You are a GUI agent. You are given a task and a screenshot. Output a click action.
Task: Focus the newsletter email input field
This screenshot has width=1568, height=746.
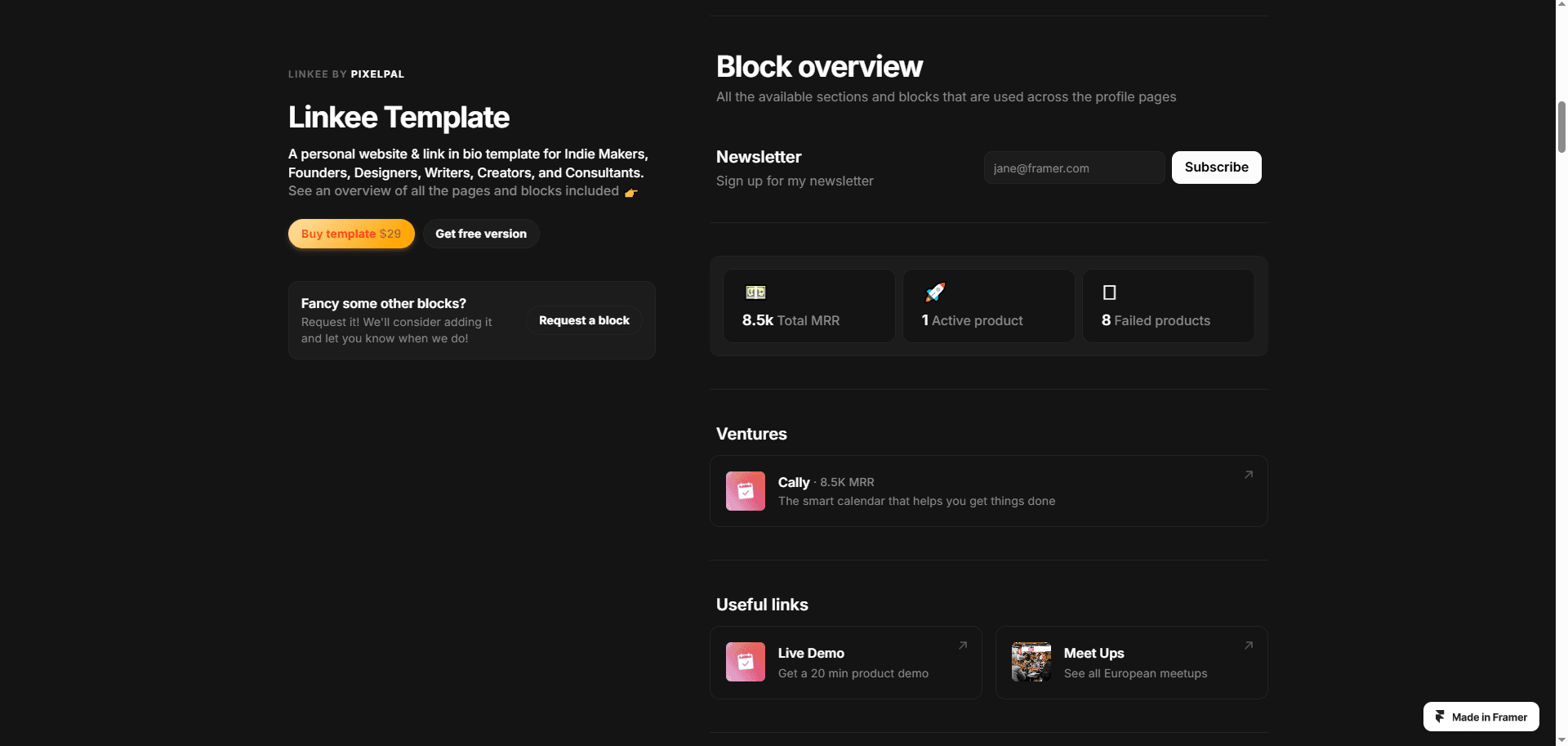tap(1074, 168)
